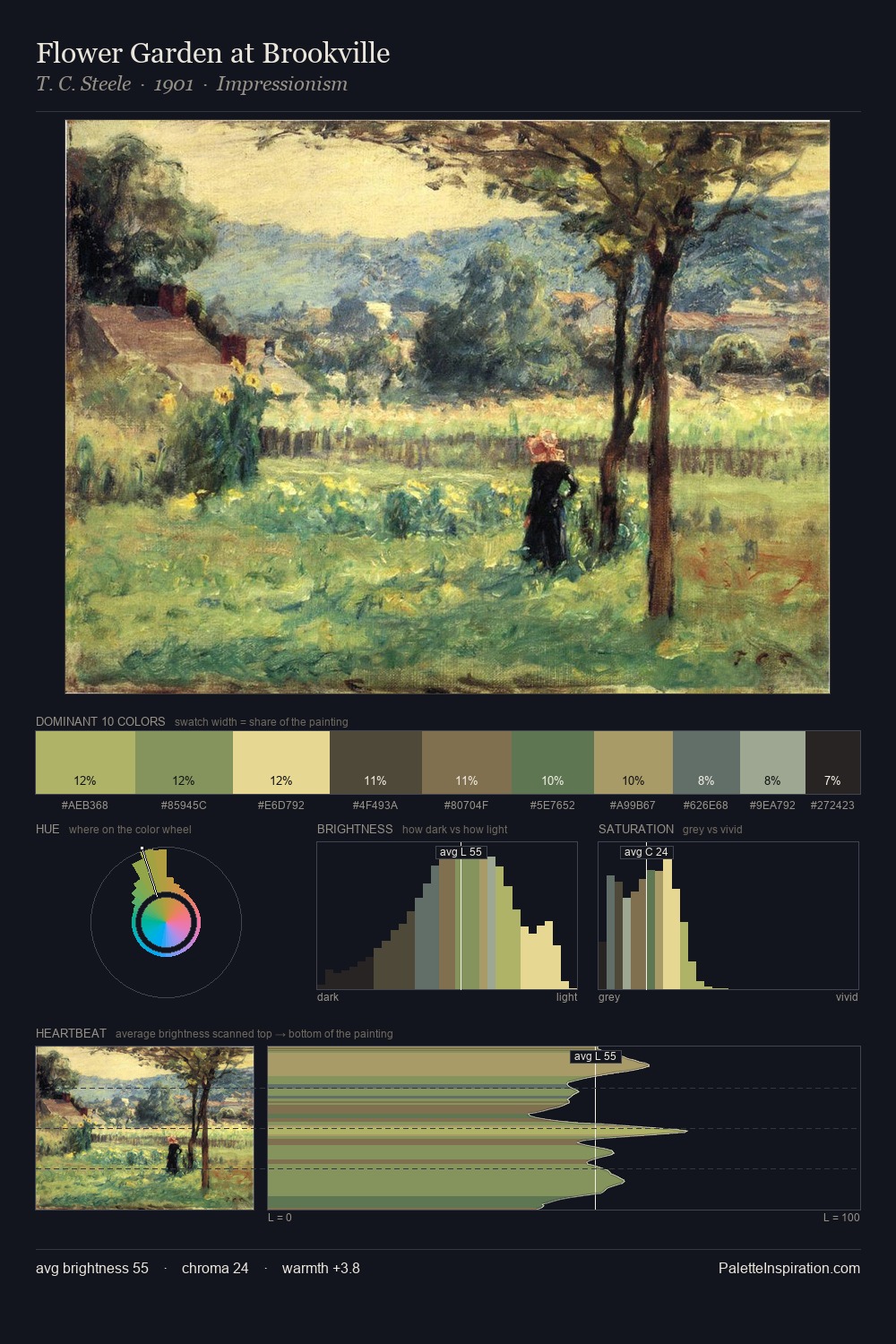
Task: Click the 'SATURATION' section heading
Action: pyautogui.click(x=636, y=829)
